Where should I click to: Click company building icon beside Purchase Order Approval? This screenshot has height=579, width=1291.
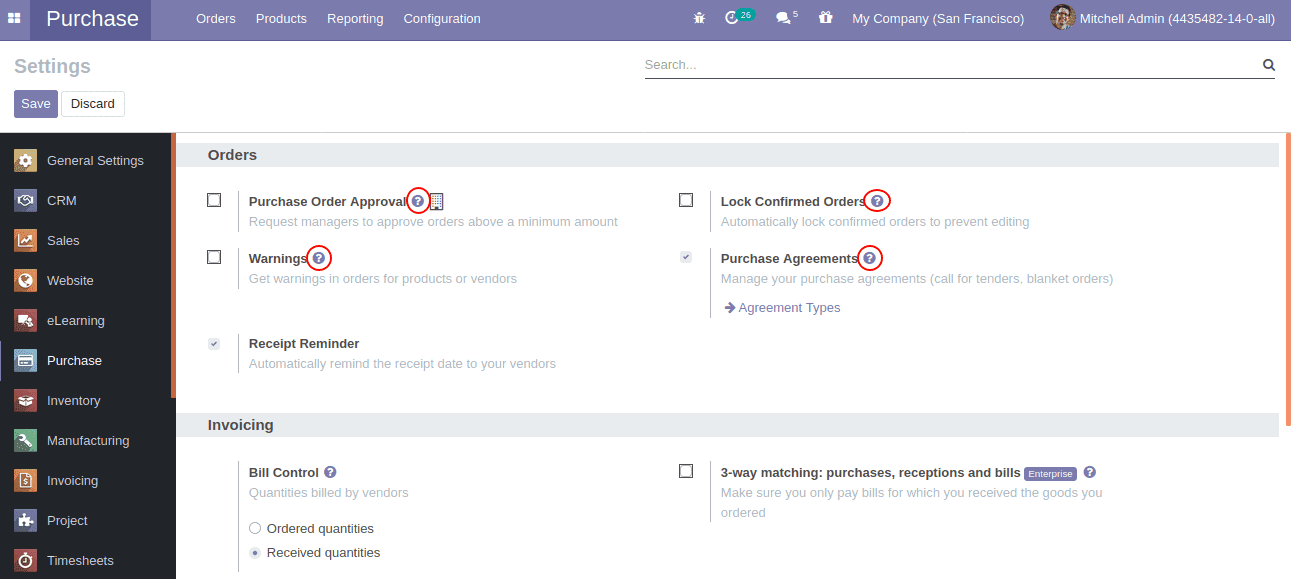(437, 201)
